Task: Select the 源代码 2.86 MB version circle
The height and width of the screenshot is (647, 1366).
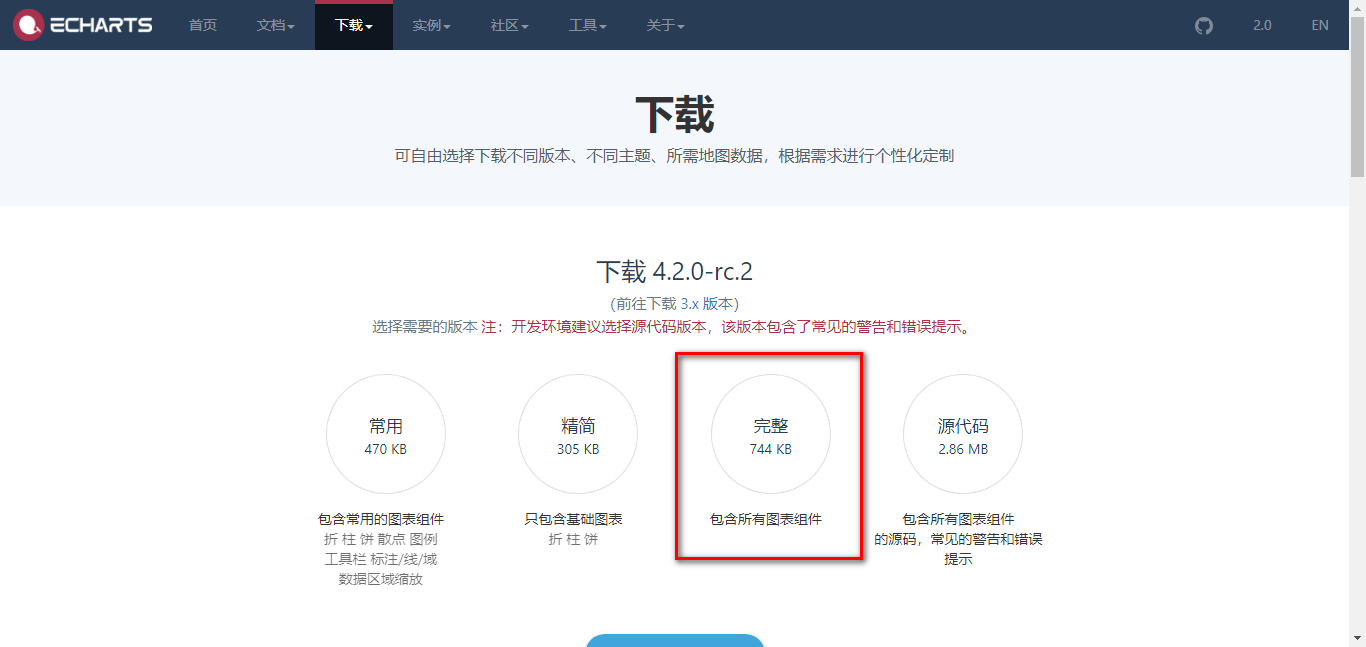Action: point(963,434)
